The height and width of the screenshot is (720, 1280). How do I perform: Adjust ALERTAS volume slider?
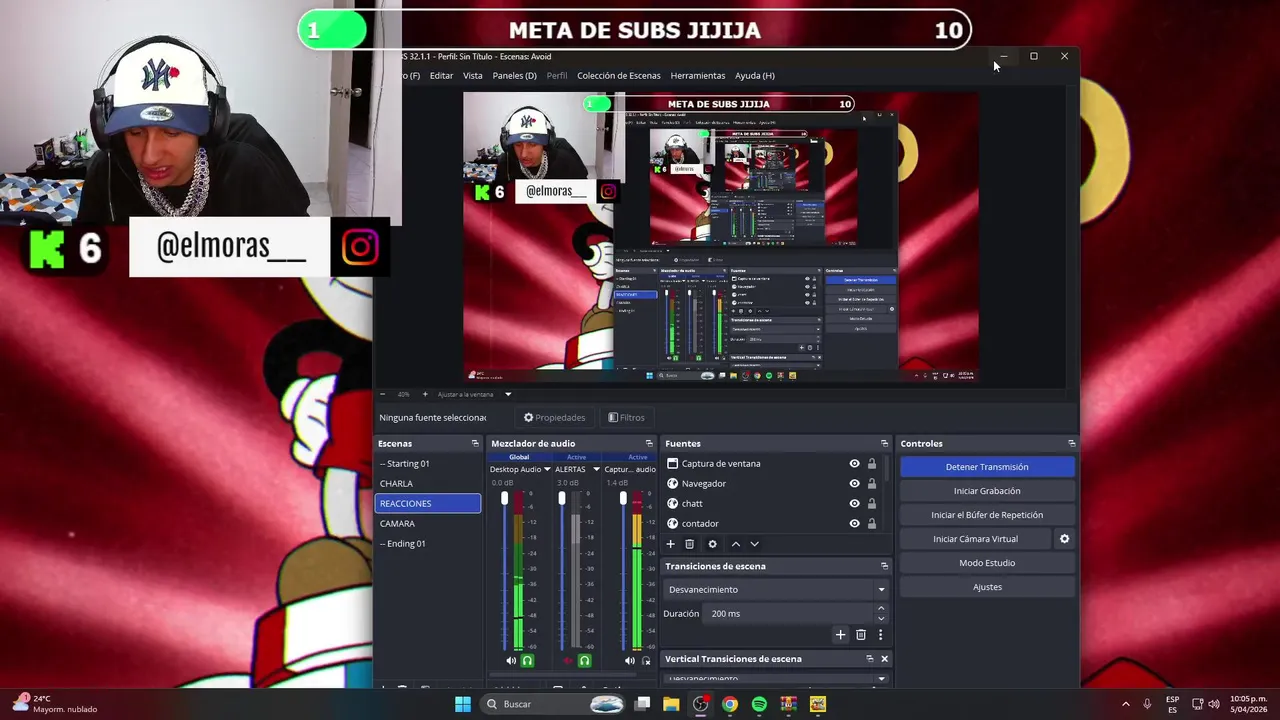pos(562,498)
